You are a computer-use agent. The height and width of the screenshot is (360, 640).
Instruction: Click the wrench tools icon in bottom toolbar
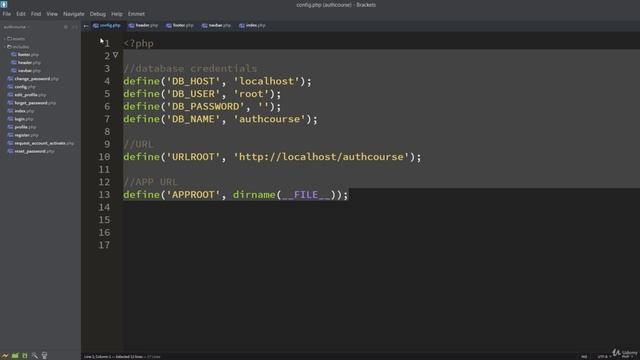point(35,356)
